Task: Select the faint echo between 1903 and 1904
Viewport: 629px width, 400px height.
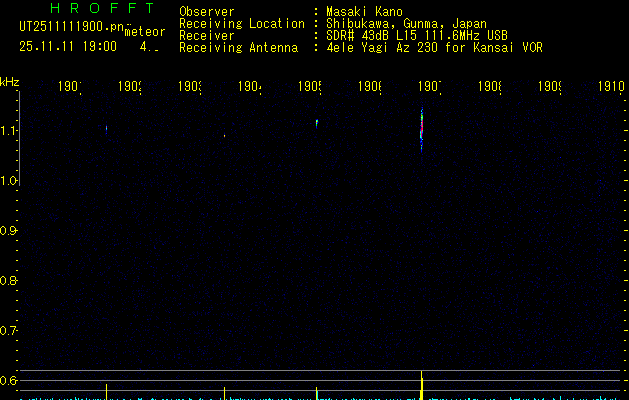Action: click(224, 134)
